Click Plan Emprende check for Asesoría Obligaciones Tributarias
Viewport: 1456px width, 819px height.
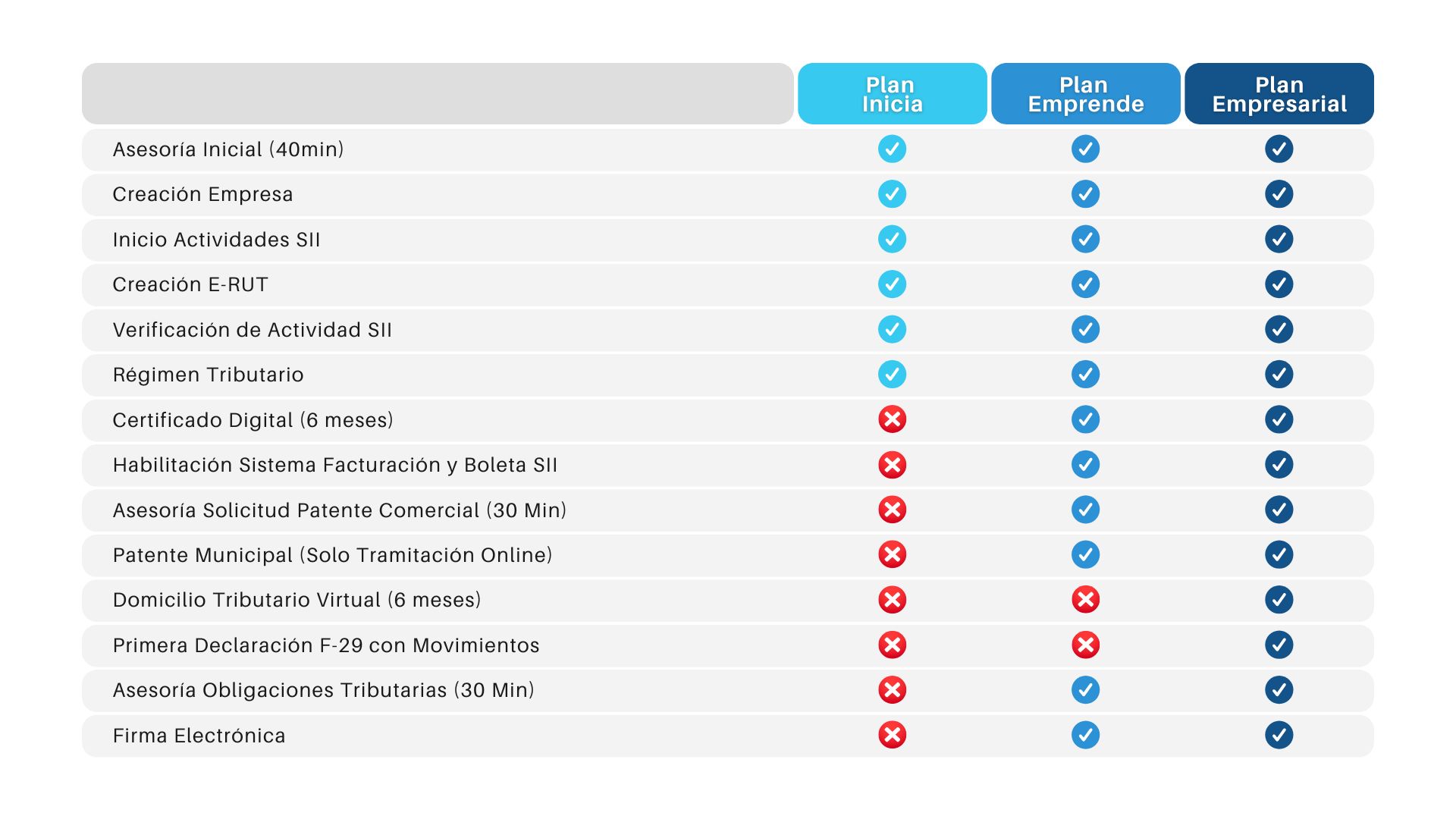(x=1085, y=690)
